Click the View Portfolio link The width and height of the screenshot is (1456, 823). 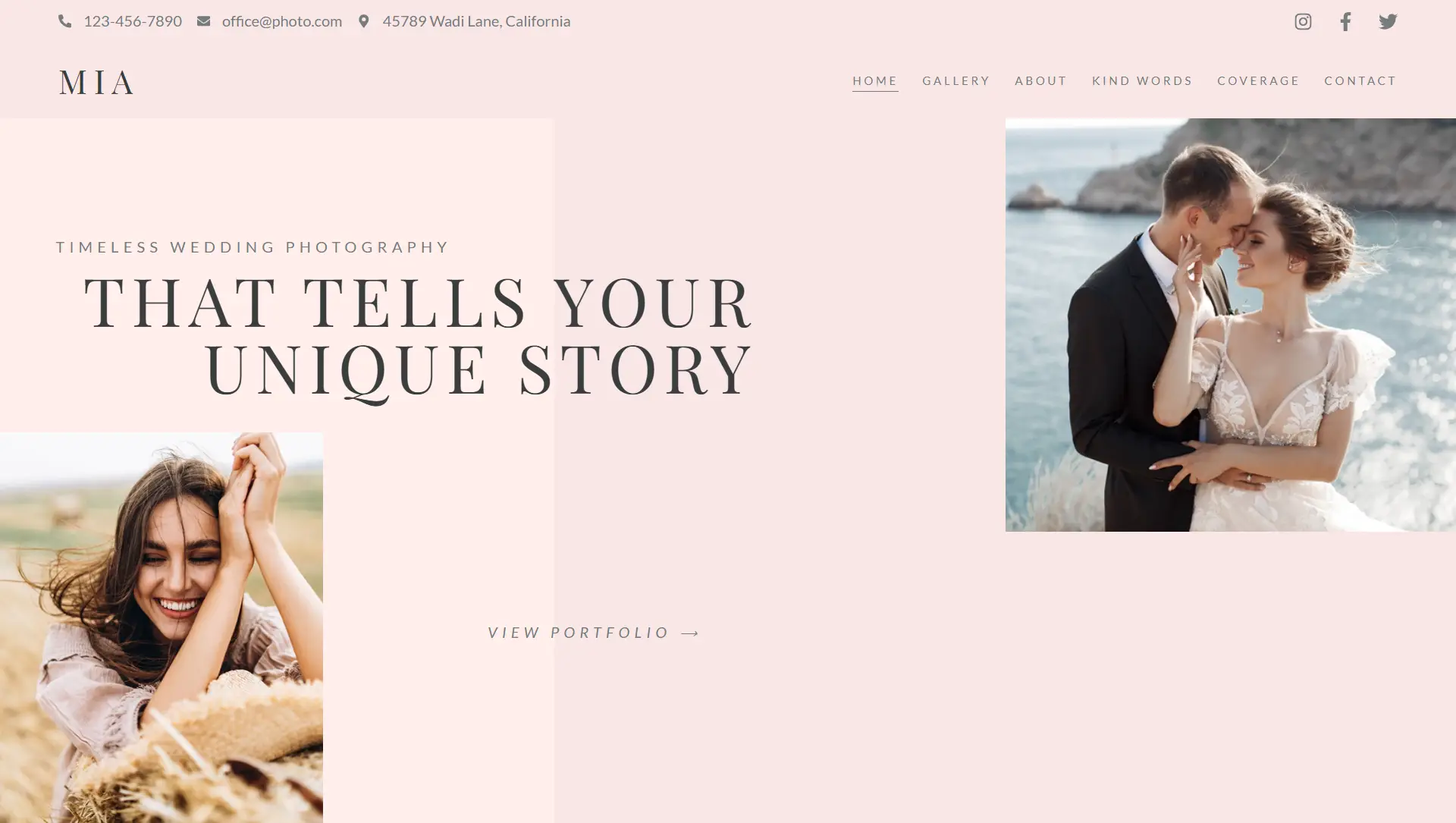[x=594, y=633]
